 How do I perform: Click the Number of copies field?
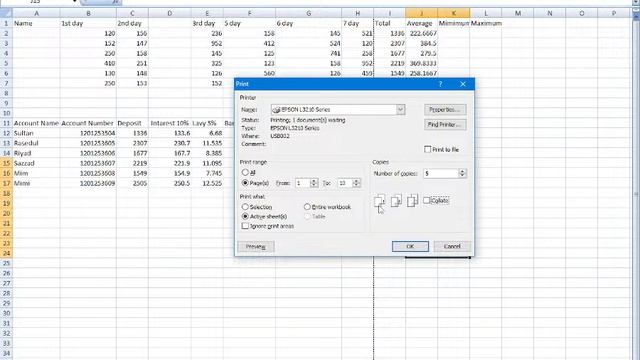click(x=441, y=173)
